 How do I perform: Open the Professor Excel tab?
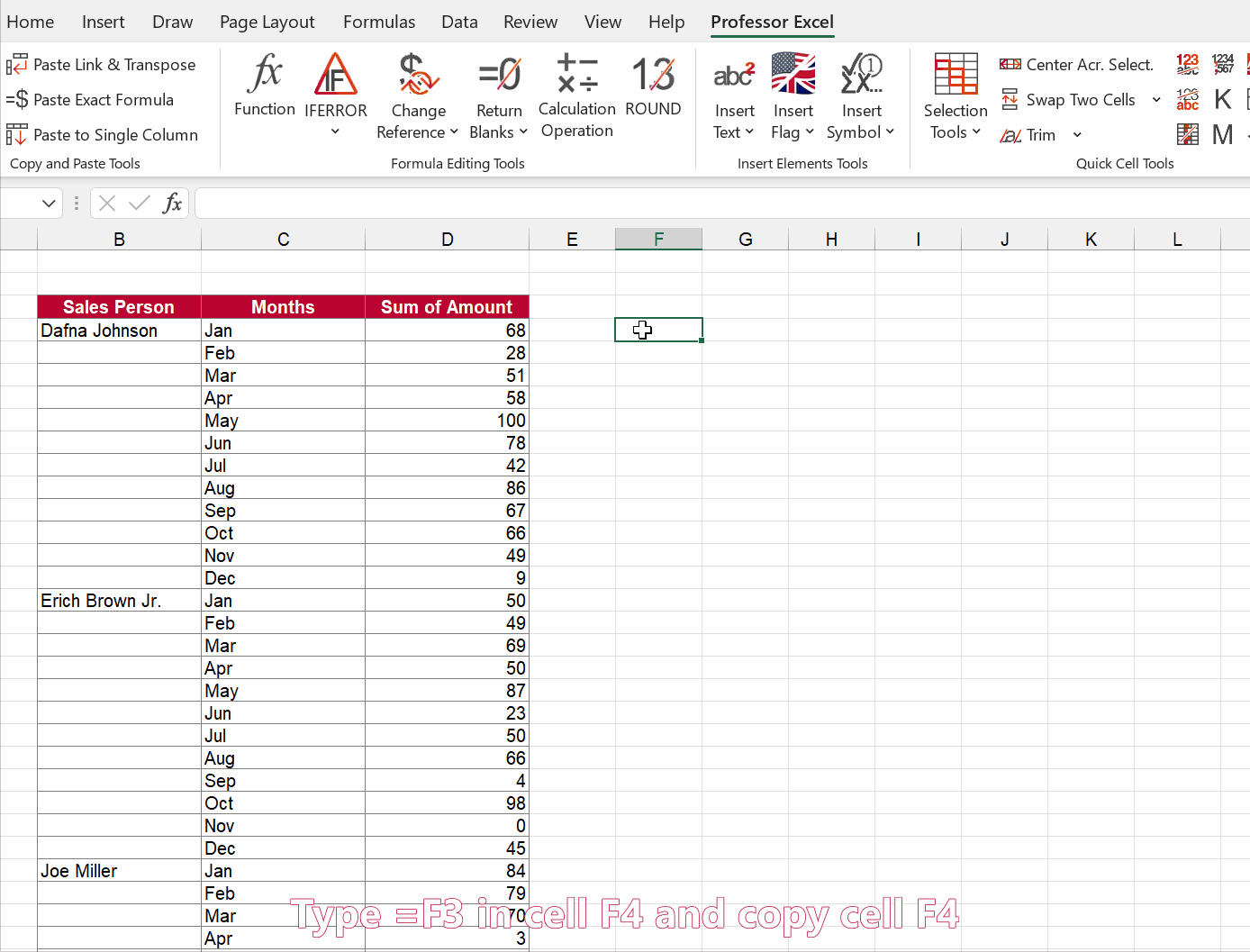pyautogui.click(x=772, y=22)
